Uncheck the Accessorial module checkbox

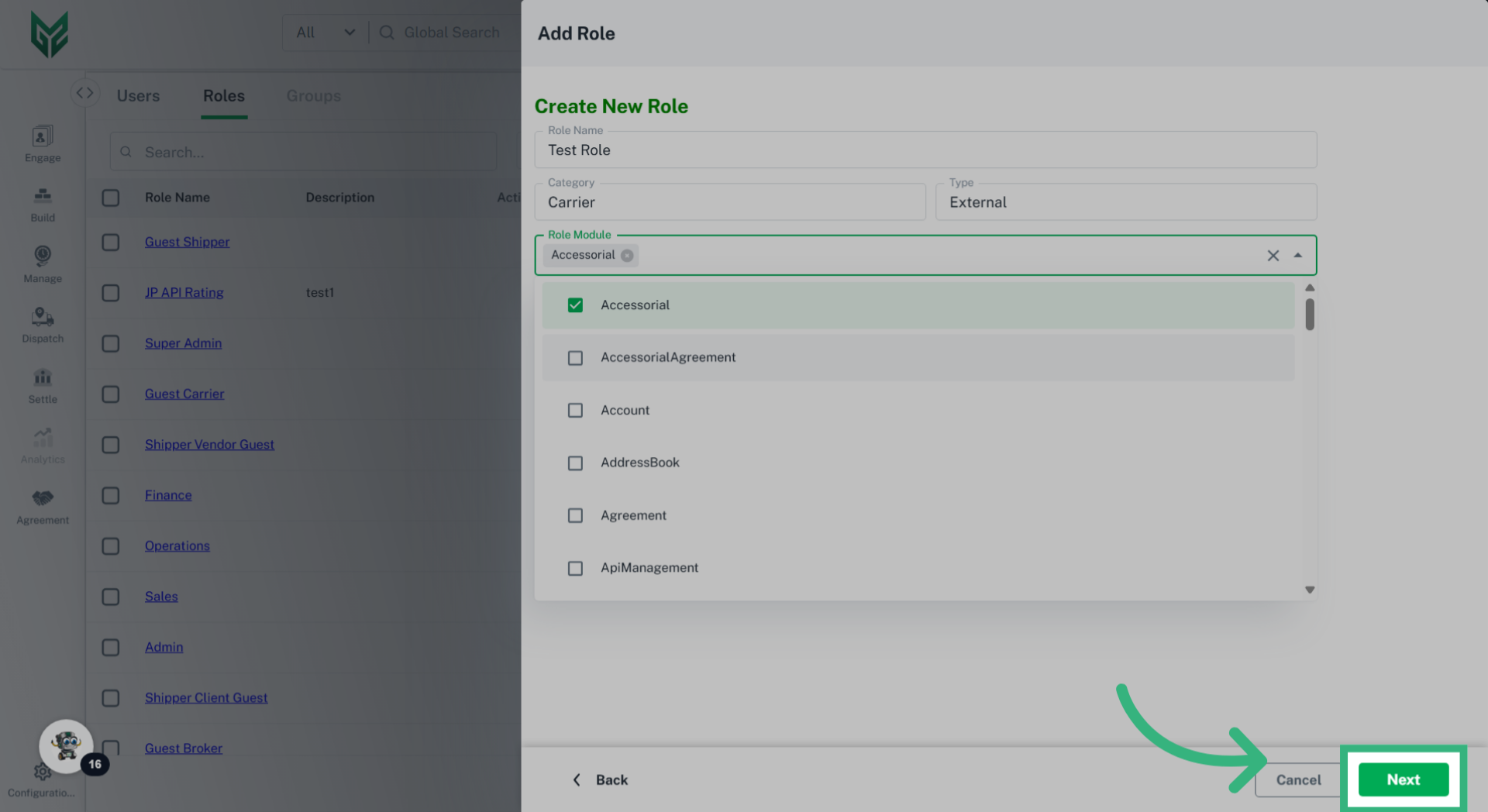coord(575,305)
